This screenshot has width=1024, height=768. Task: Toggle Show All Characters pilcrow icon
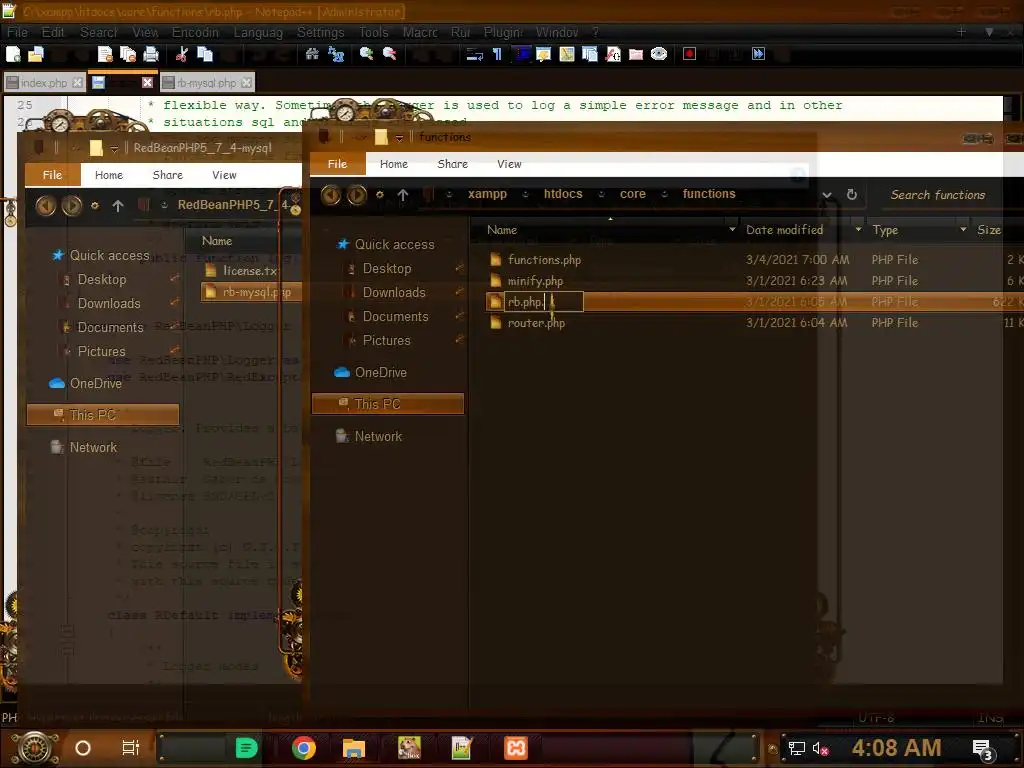pyautogui.click(x=497, y=54)
